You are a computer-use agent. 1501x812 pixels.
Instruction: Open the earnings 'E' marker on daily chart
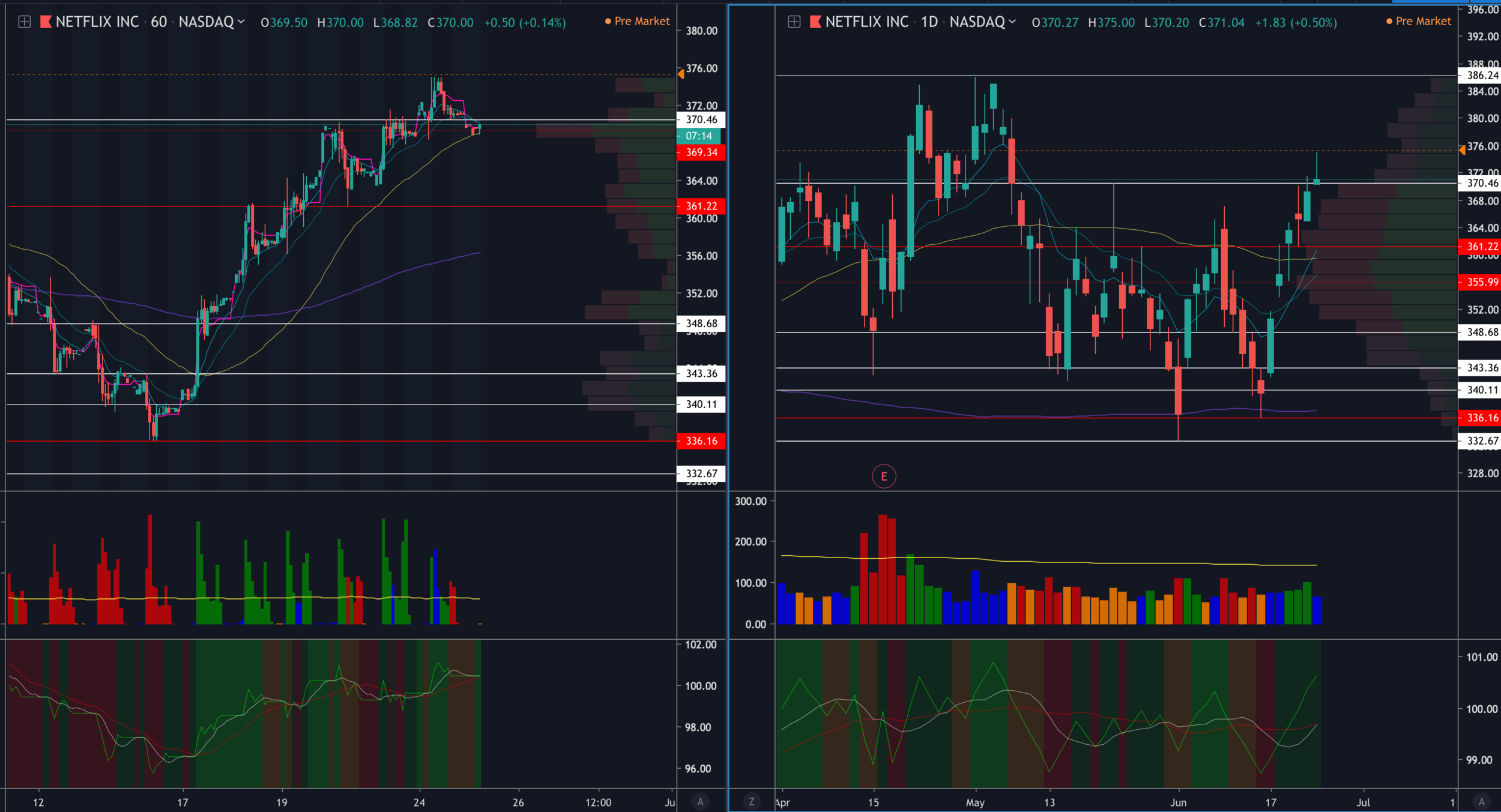[x=883, y=477]
